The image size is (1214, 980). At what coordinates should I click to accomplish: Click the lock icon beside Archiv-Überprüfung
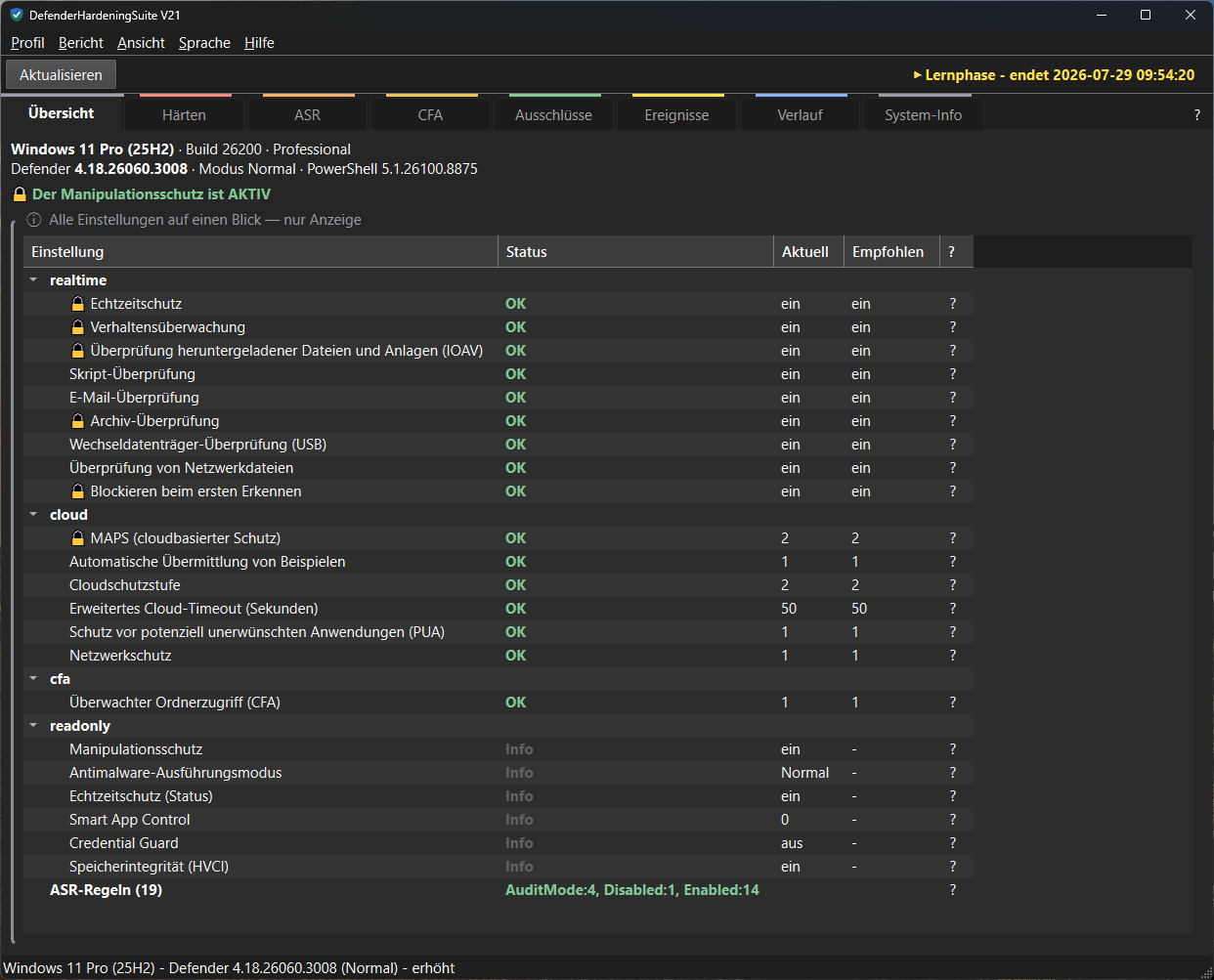pyautogui.click(x=77, y=421)
